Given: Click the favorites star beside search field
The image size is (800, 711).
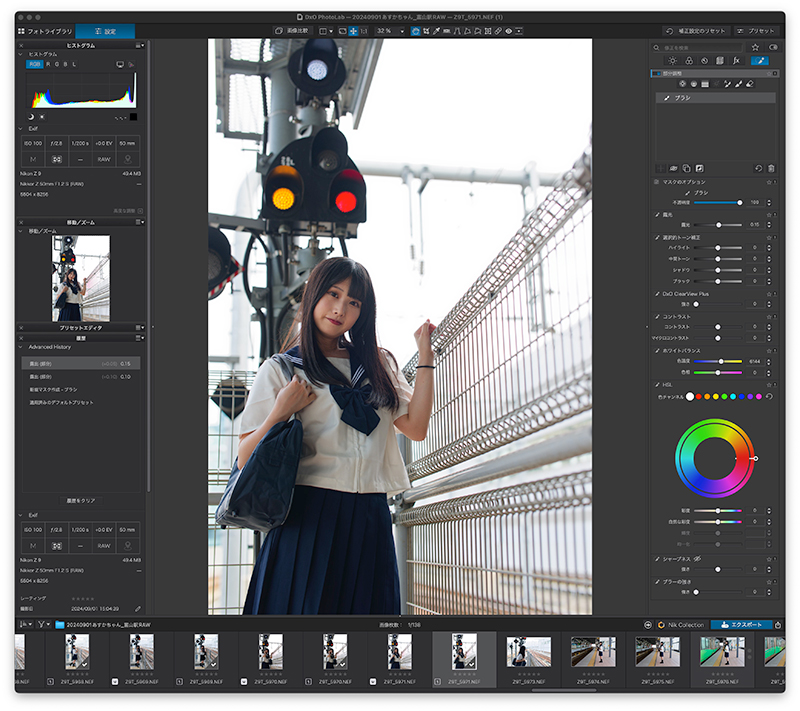Looking at the screenshot, I should (756, 47).
